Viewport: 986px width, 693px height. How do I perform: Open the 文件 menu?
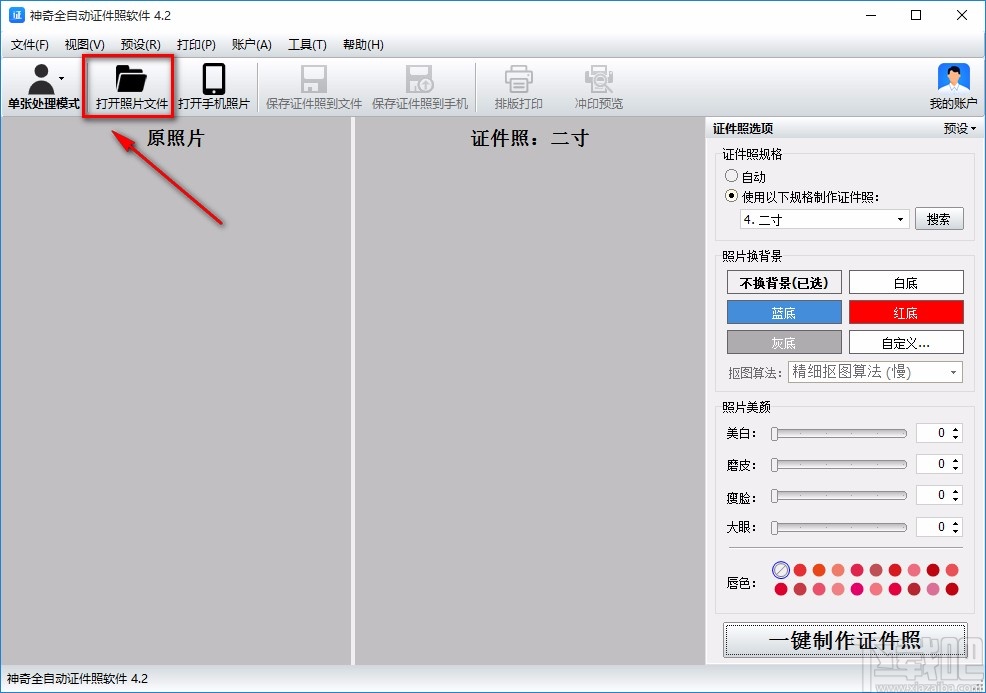tap(29, 44)
